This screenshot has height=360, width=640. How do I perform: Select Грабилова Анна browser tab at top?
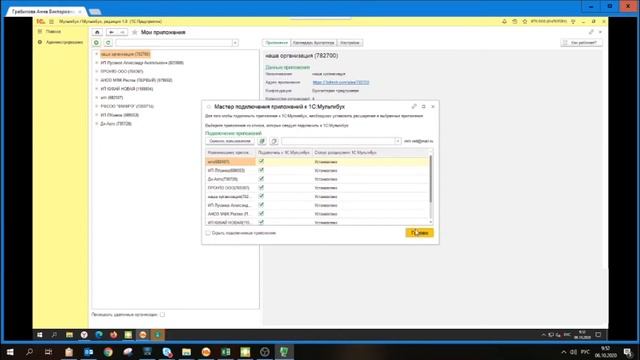(x=46, y=11)
